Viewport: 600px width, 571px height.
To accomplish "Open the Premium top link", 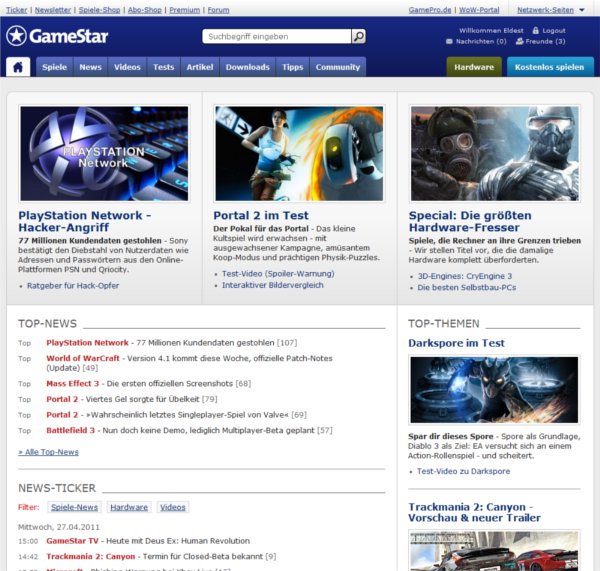I will coord(184,10).
